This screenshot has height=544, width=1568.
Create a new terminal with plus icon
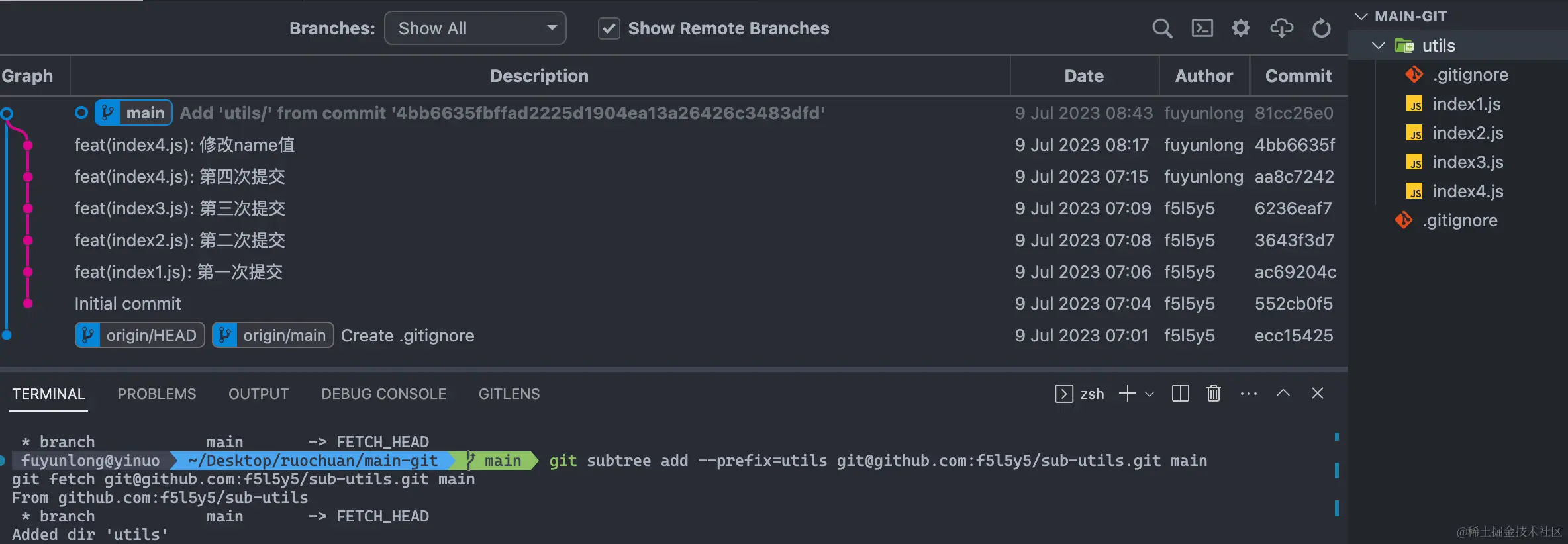coord(1127,394)
